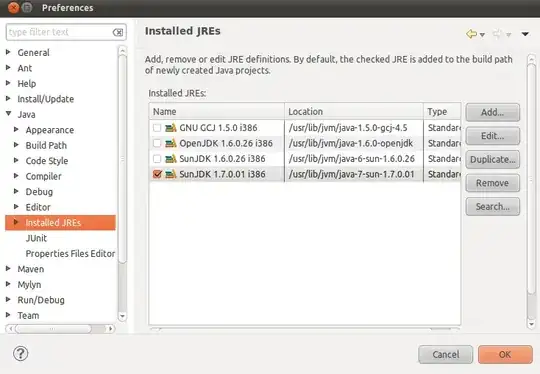
Task: Expand the Debug node arrow under Java
Action: (x=16, y=191)
